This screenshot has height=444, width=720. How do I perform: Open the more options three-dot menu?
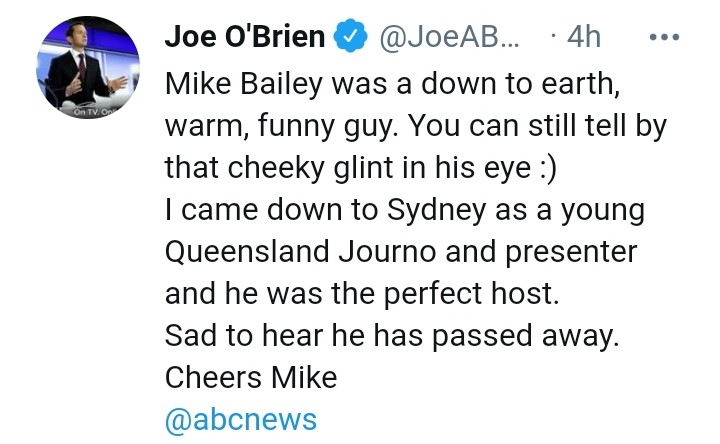coord(664,38)
